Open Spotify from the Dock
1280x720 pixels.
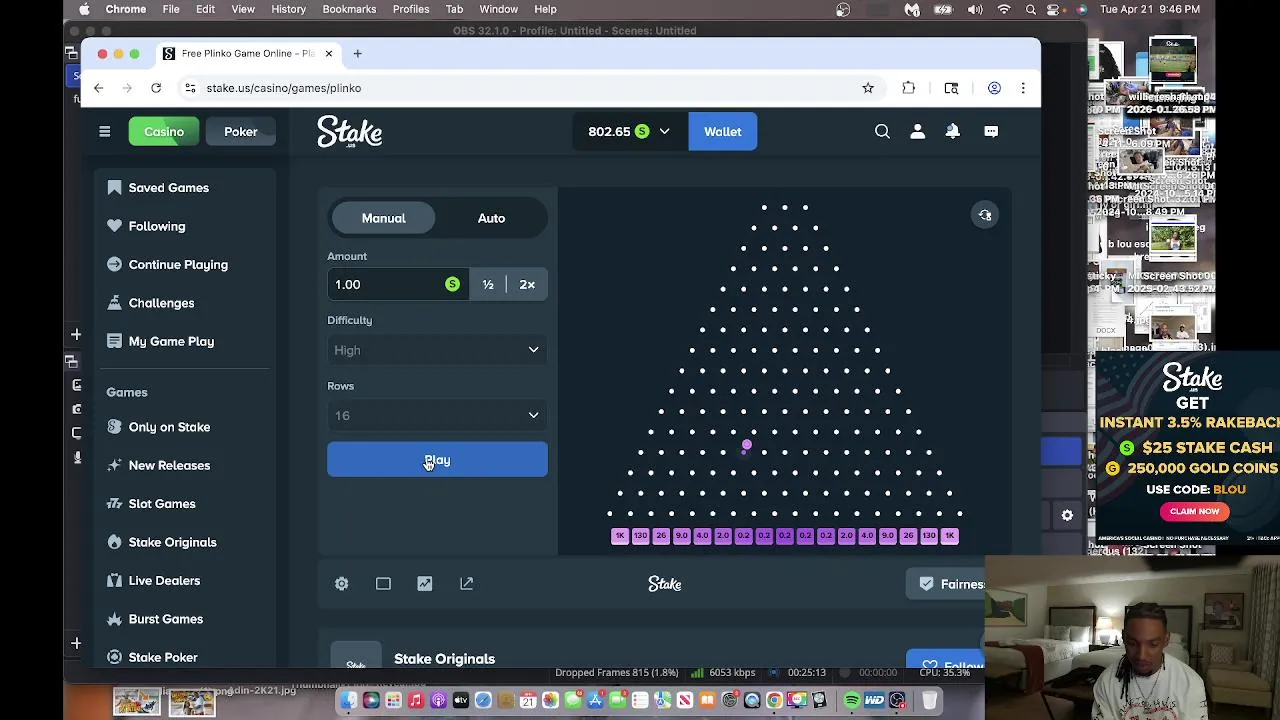(x=852, y=700)
